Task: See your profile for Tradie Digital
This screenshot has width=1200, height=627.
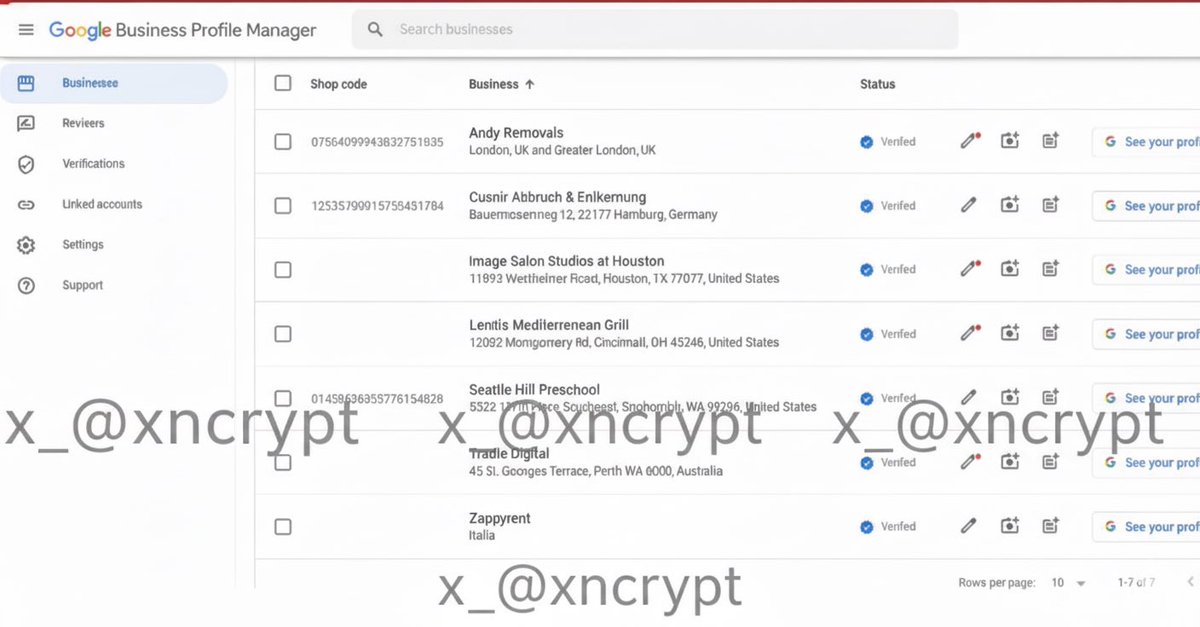Action: pos(1146,463)
